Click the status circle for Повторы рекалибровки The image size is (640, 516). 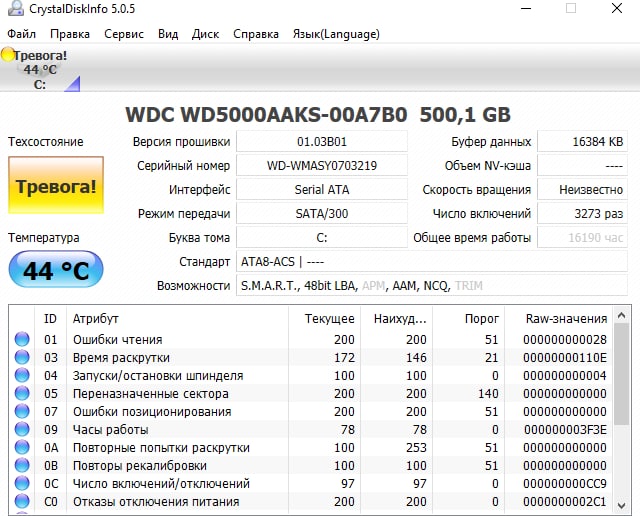22,465
